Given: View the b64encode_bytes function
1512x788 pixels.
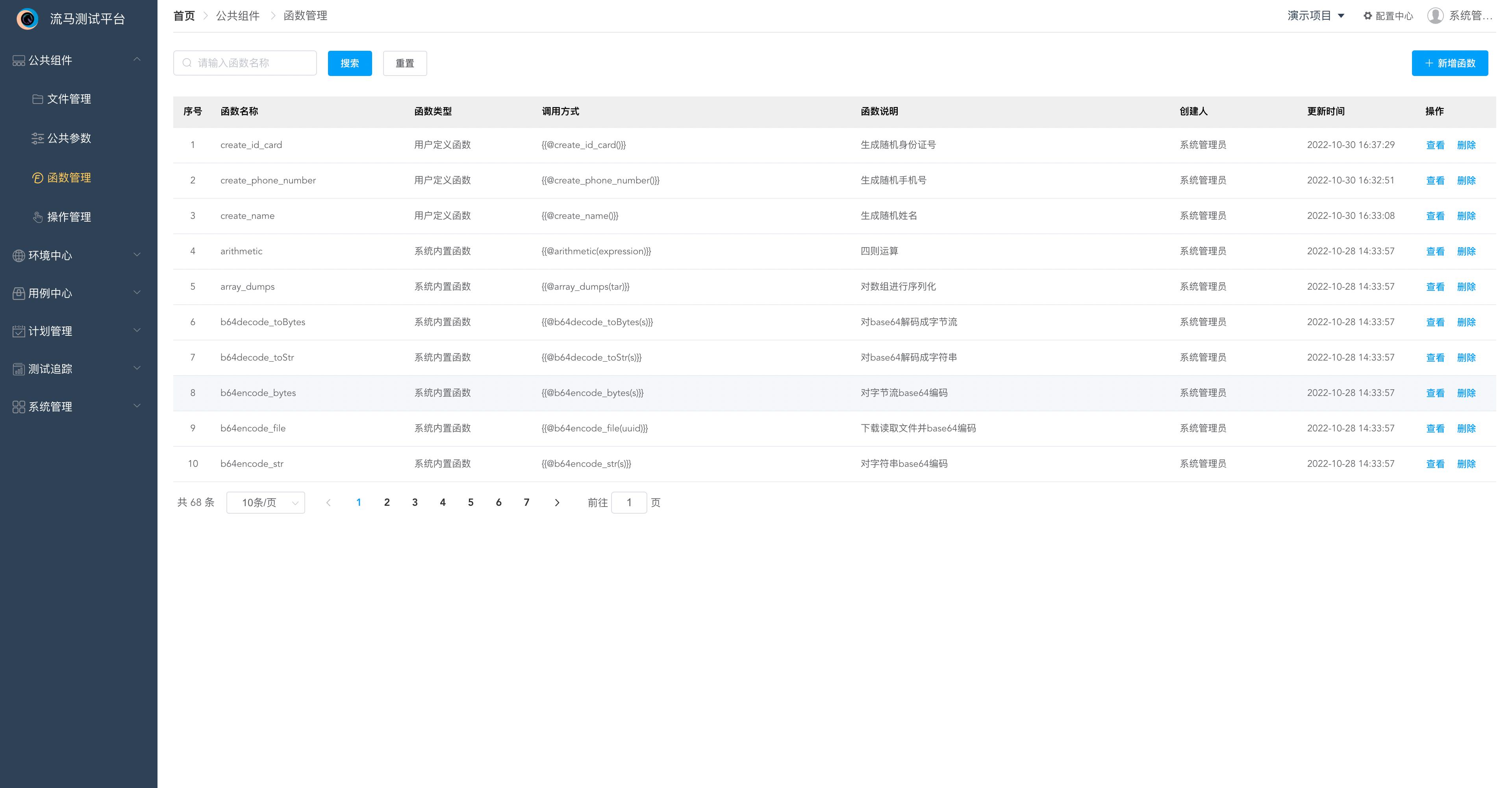Looking at the screenshot, I should coord(1435,393).
